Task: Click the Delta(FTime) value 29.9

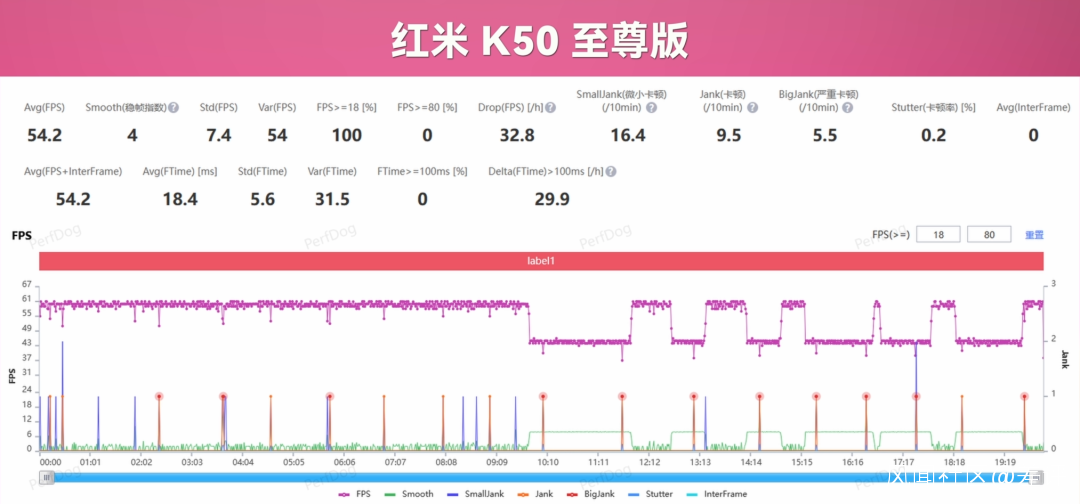Action: [552, 200]
